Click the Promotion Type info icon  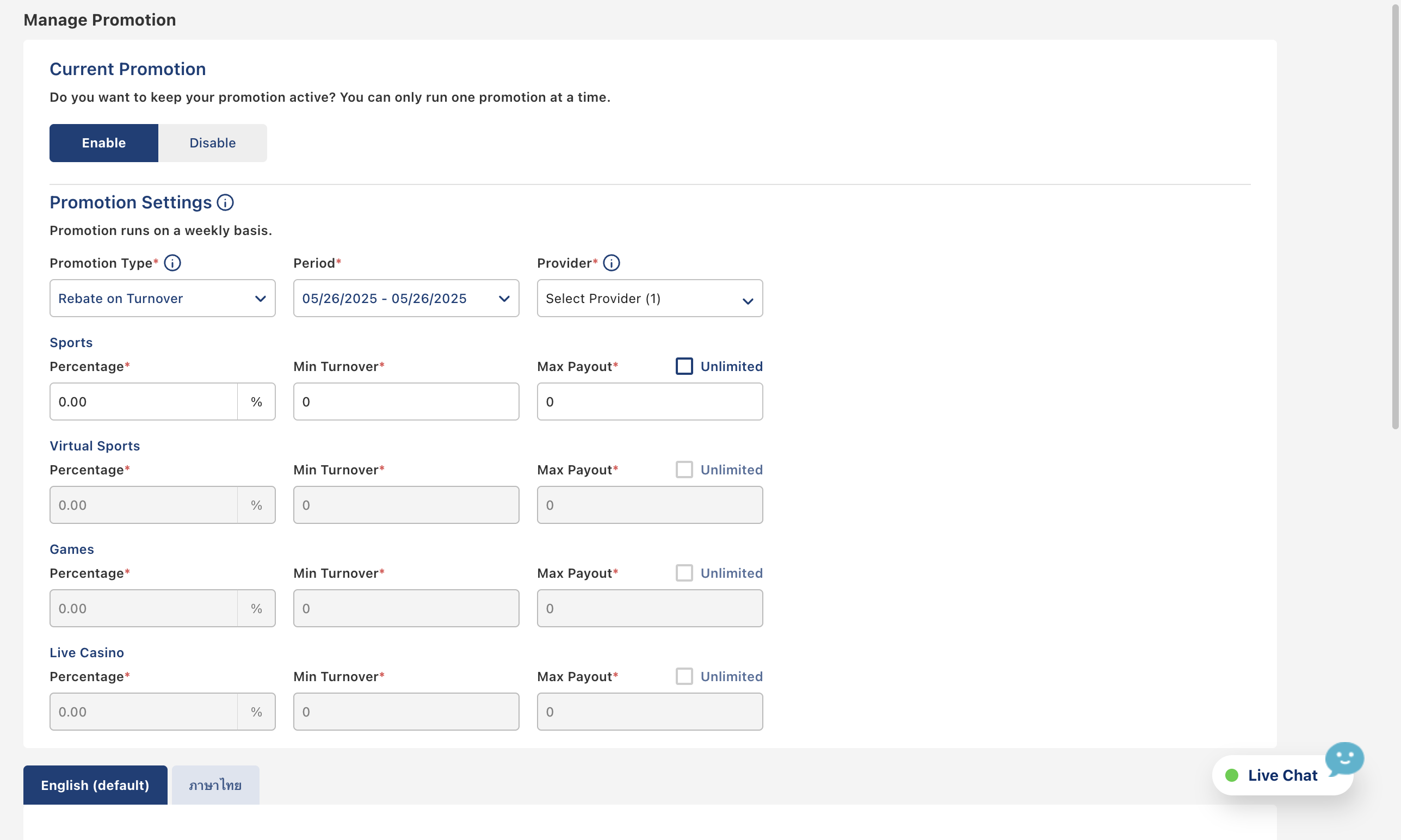pyautogui.click(x=172, y=263)
